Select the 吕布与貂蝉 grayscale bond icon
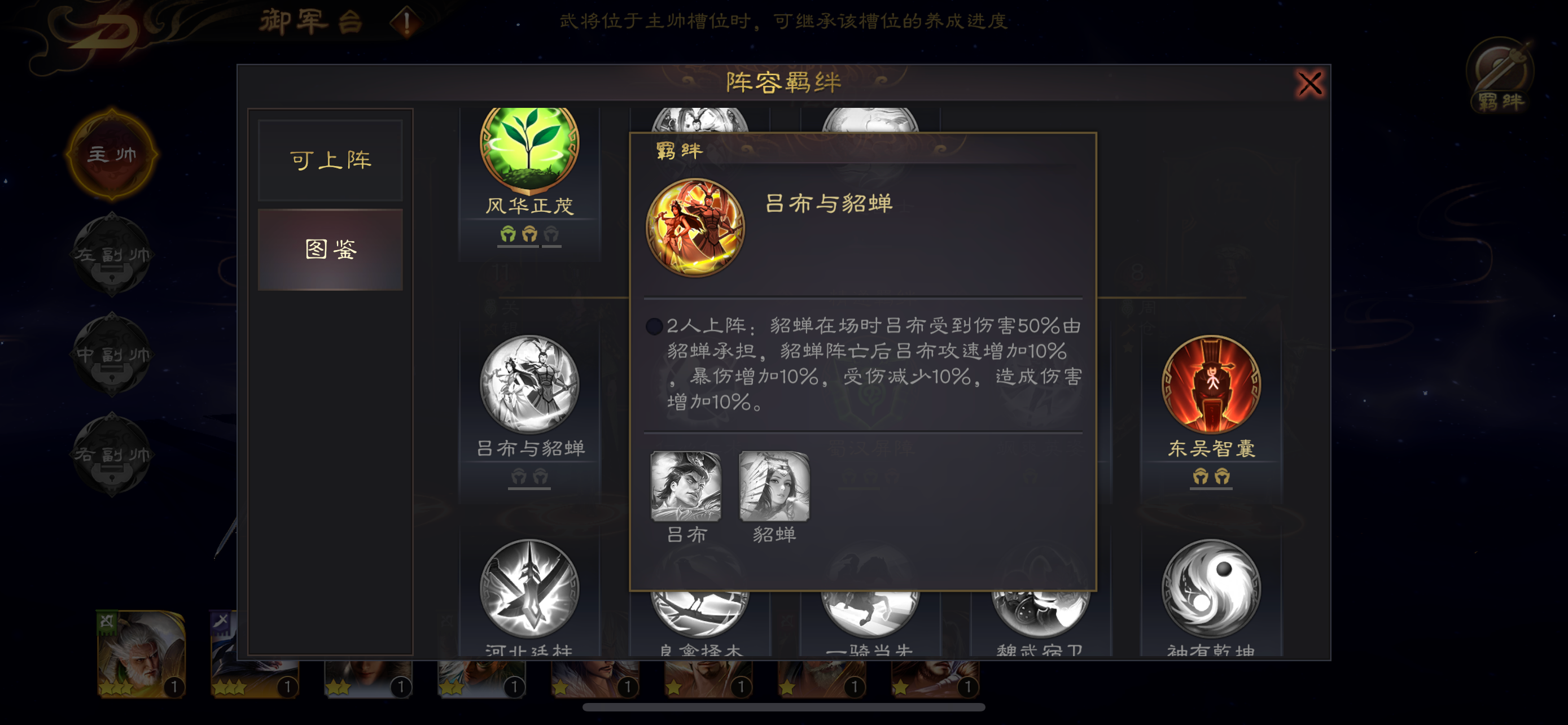The width and height of the screenshot is (1568, 725). tap(529, 384)
